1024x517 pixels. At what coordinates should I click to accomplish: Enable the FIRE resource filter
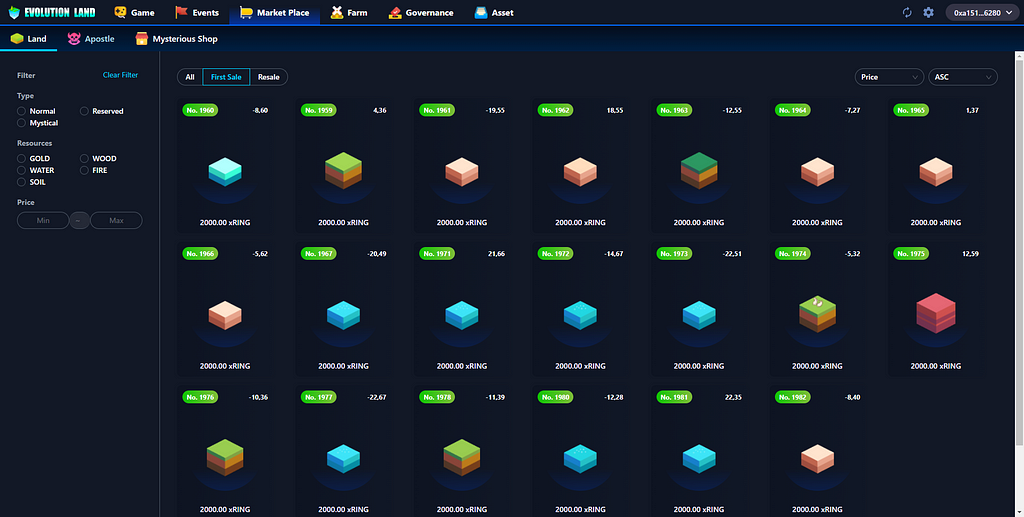(84, 170)
